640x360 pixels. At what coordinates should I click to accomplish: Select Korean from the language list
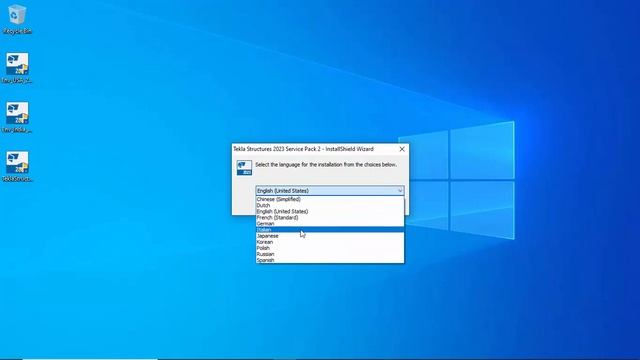coord(330,242)
